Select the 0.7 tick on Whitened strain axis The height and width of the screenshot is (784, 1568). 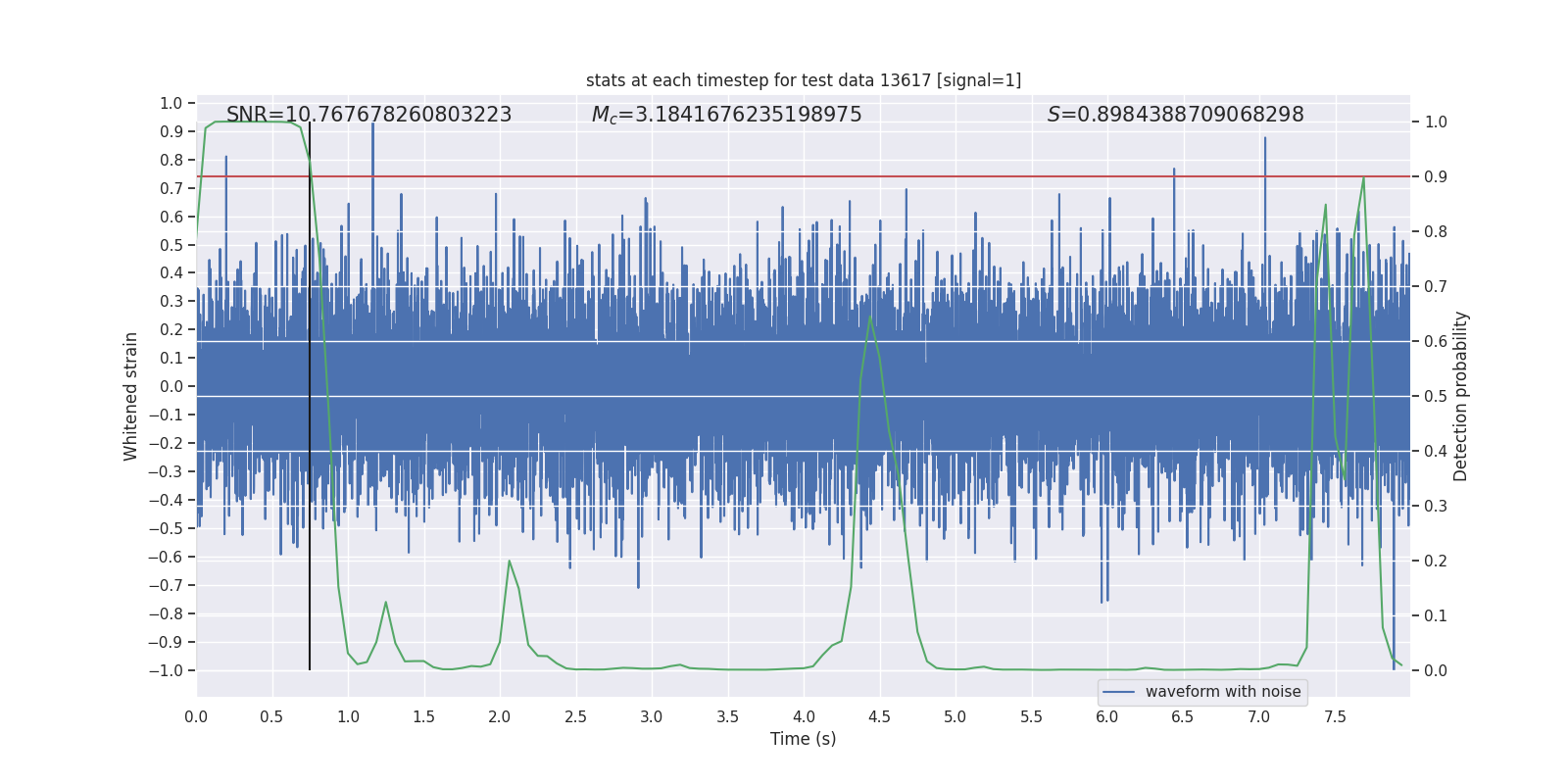coord(171,189)
